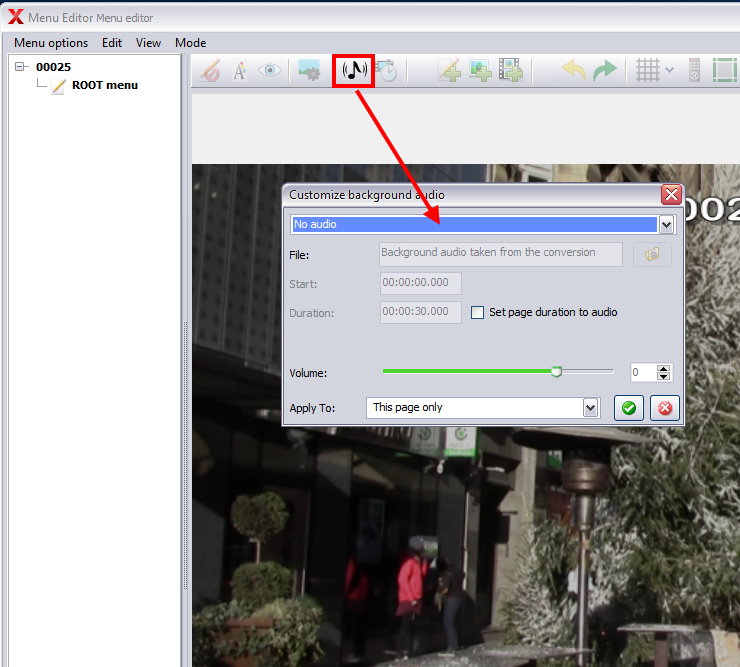Open the Edit menu
Image resolution: width=740 pixels, height=667 pixels.
(112, 43)
